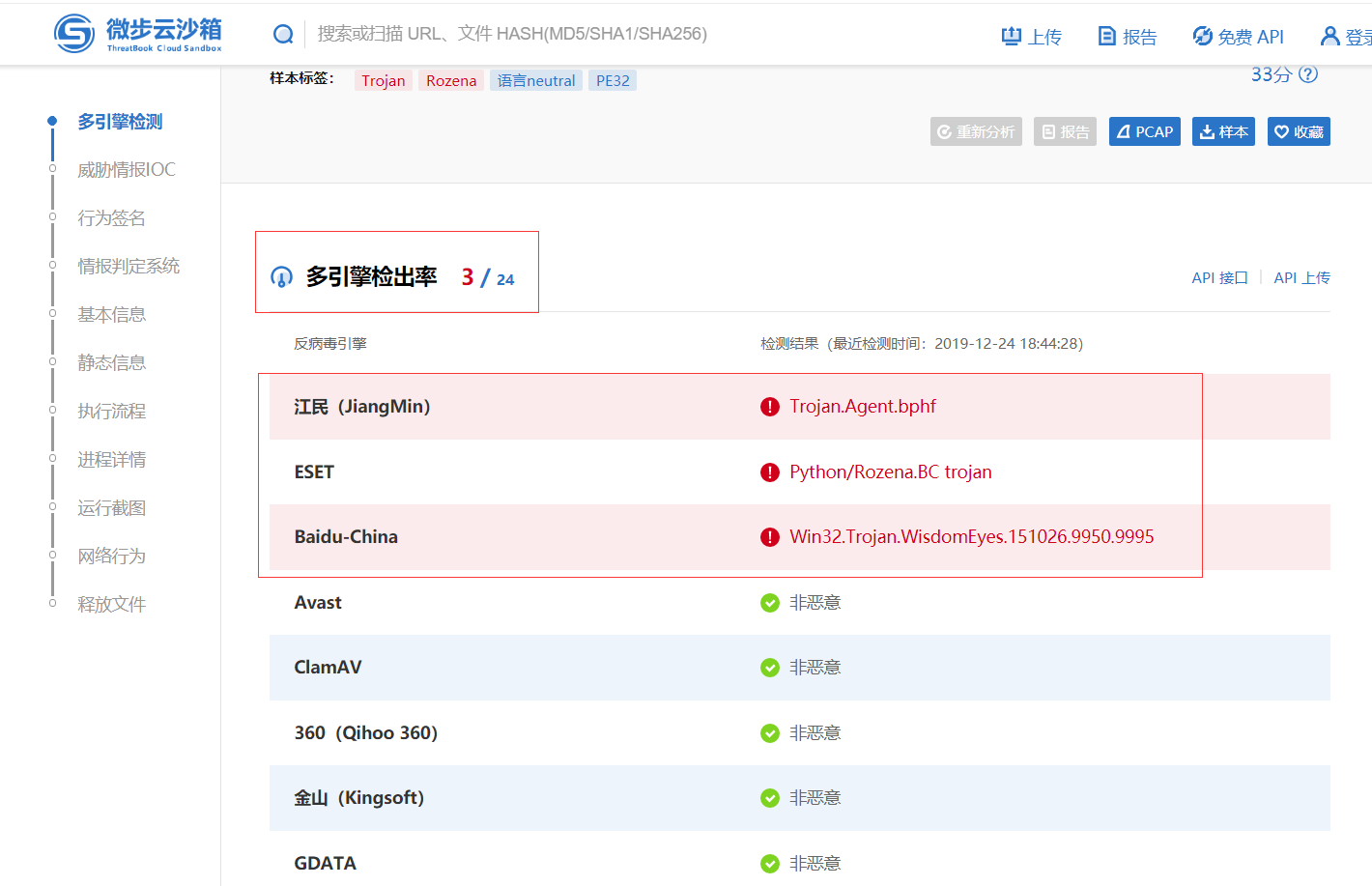Click the search magnifier icon
1372x886 pixels.
(x=283, y=34)
